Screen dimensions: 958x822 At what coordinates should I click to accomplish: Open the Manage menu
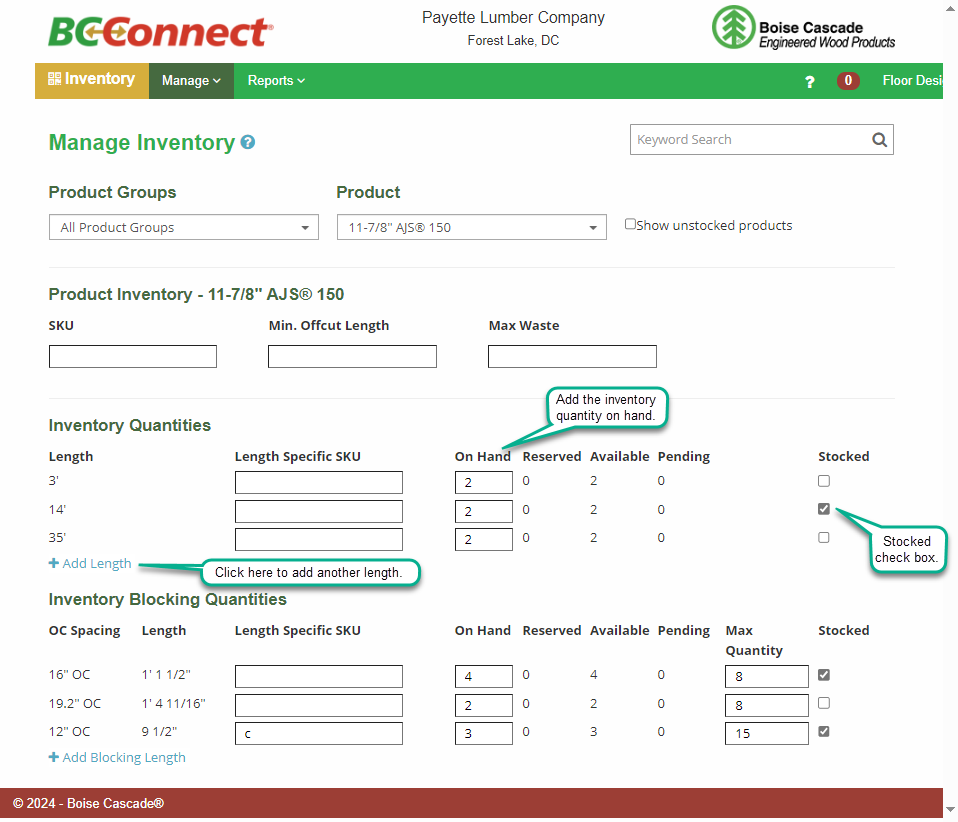point(190,81)
